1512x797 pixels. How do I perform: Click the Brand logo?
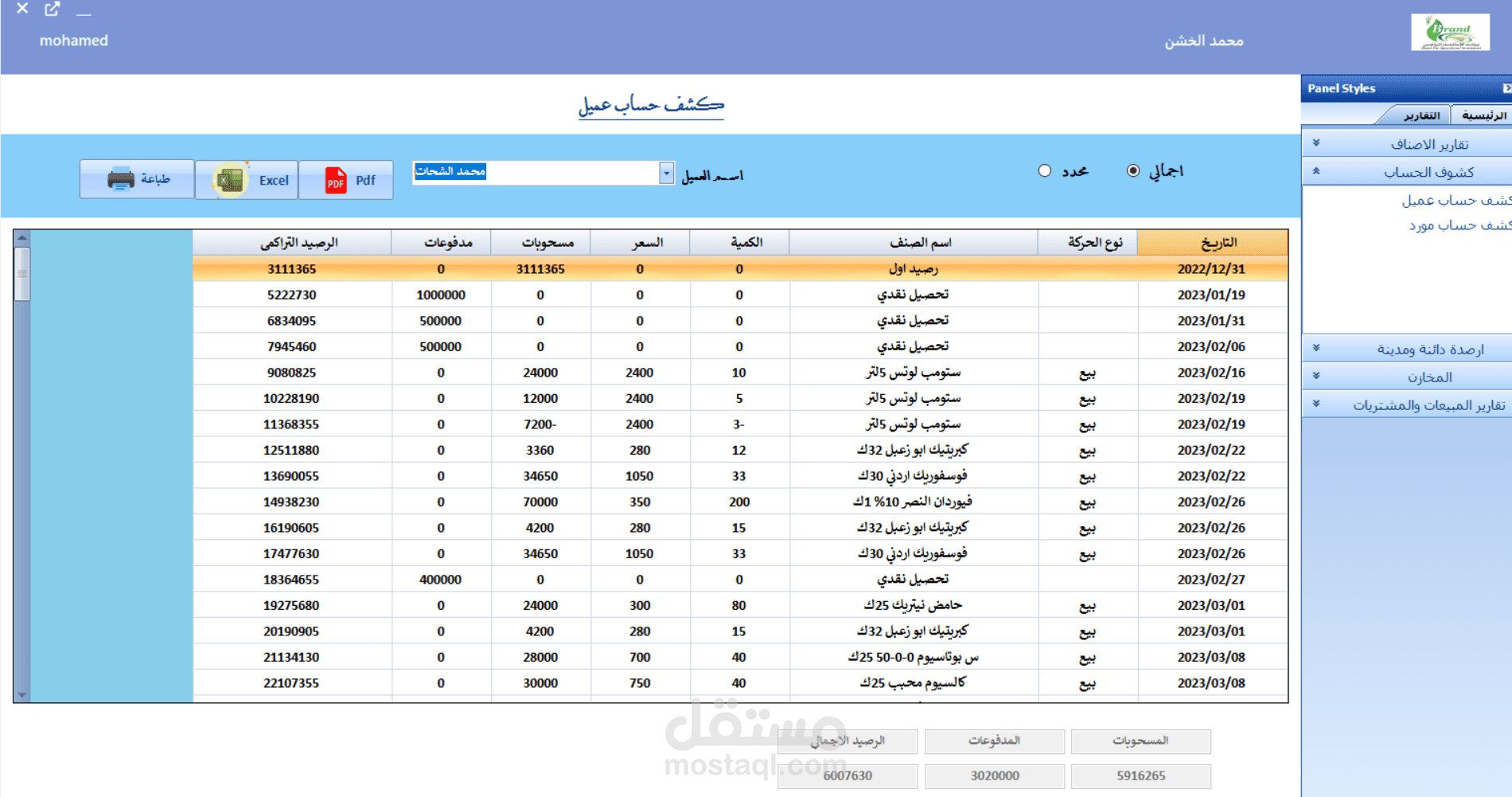coord(1450,33)
